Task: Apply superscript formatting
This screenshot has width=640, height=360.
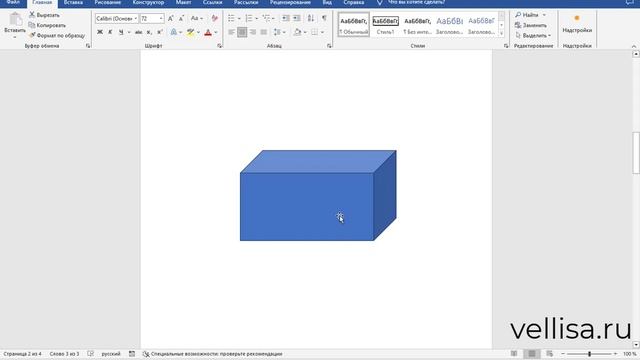Action: click(x=160, y=32)
